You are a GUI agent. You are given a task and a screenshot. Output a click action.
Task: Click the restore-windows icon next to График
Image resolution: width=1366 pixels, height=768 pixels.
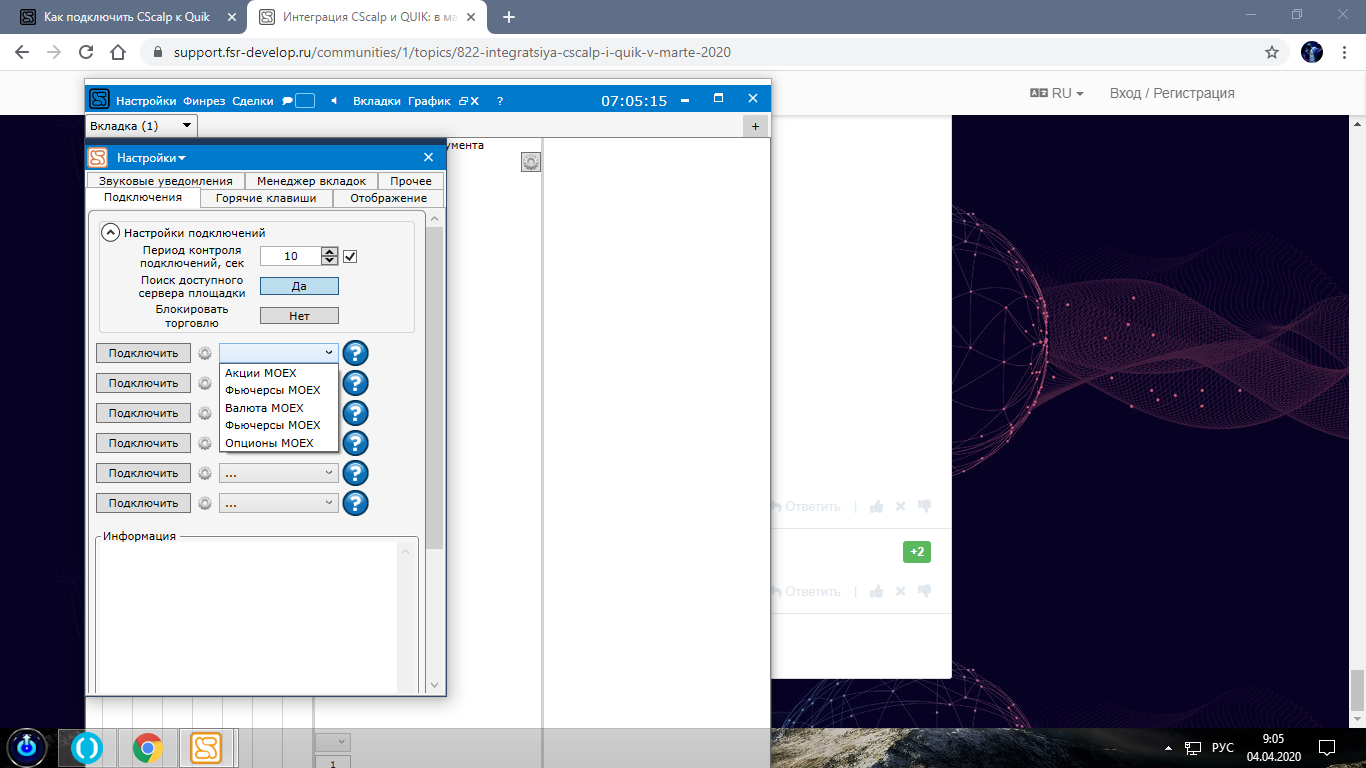coord(463,101)
